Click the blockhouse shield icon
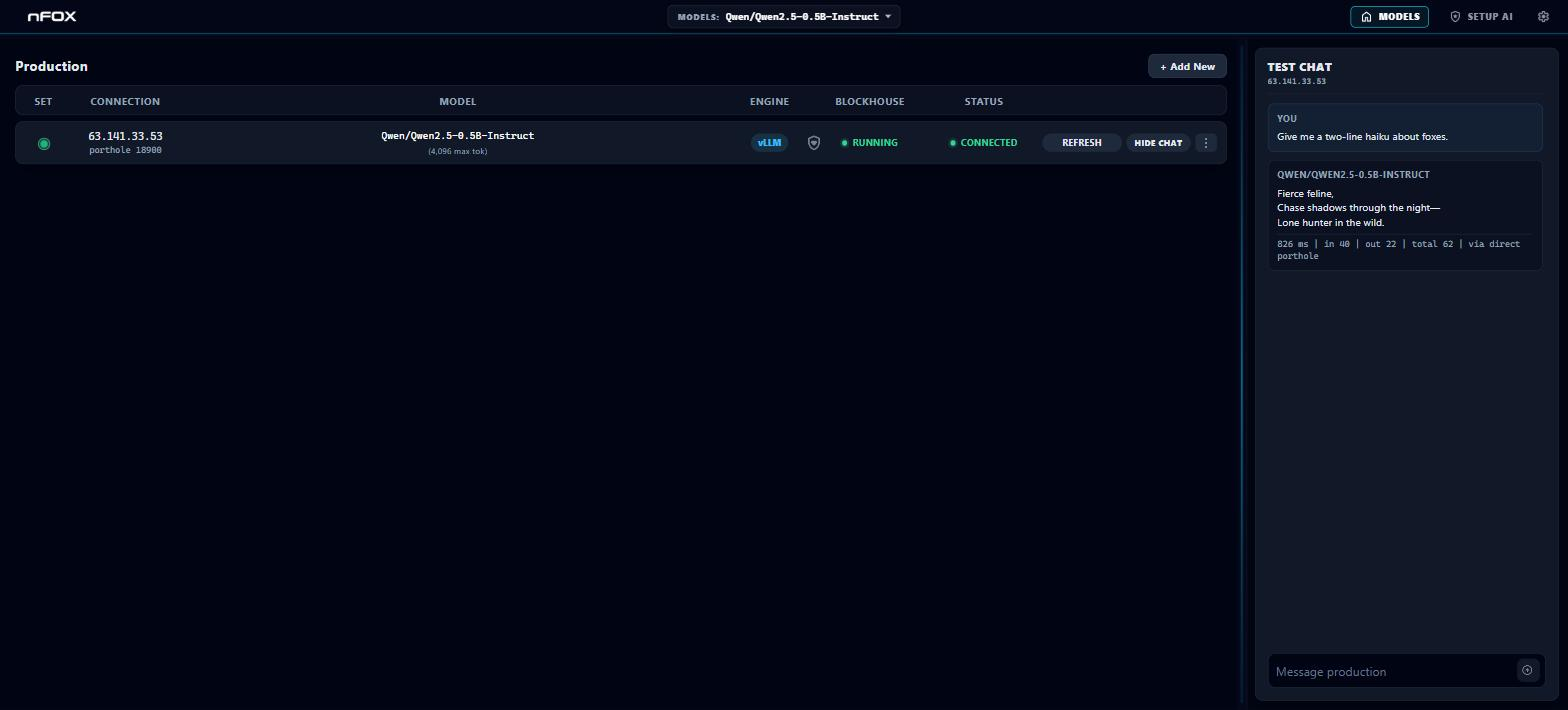 coord(814,143)
